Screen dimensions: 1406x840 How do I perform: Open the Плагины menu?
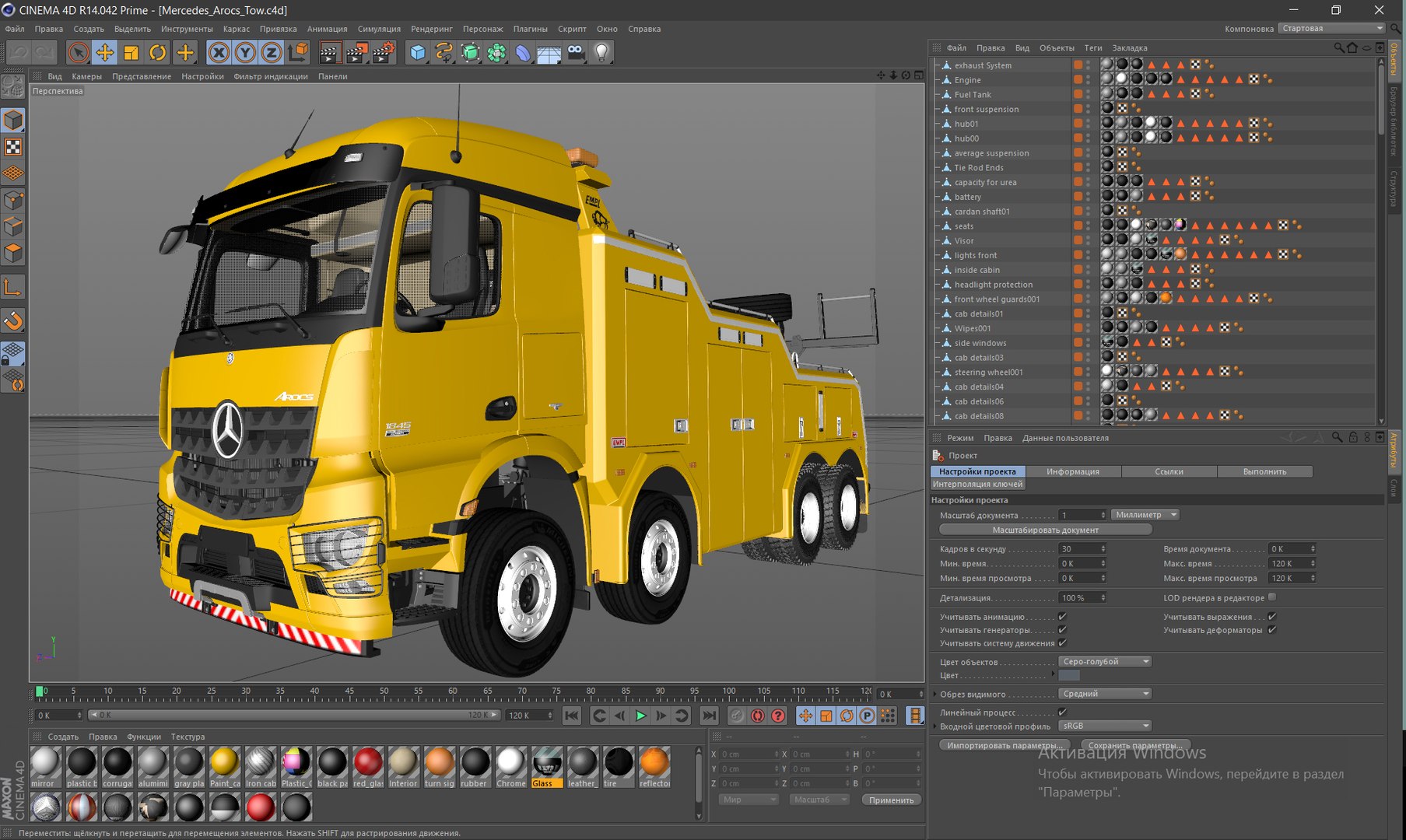[x=531, y=29]
